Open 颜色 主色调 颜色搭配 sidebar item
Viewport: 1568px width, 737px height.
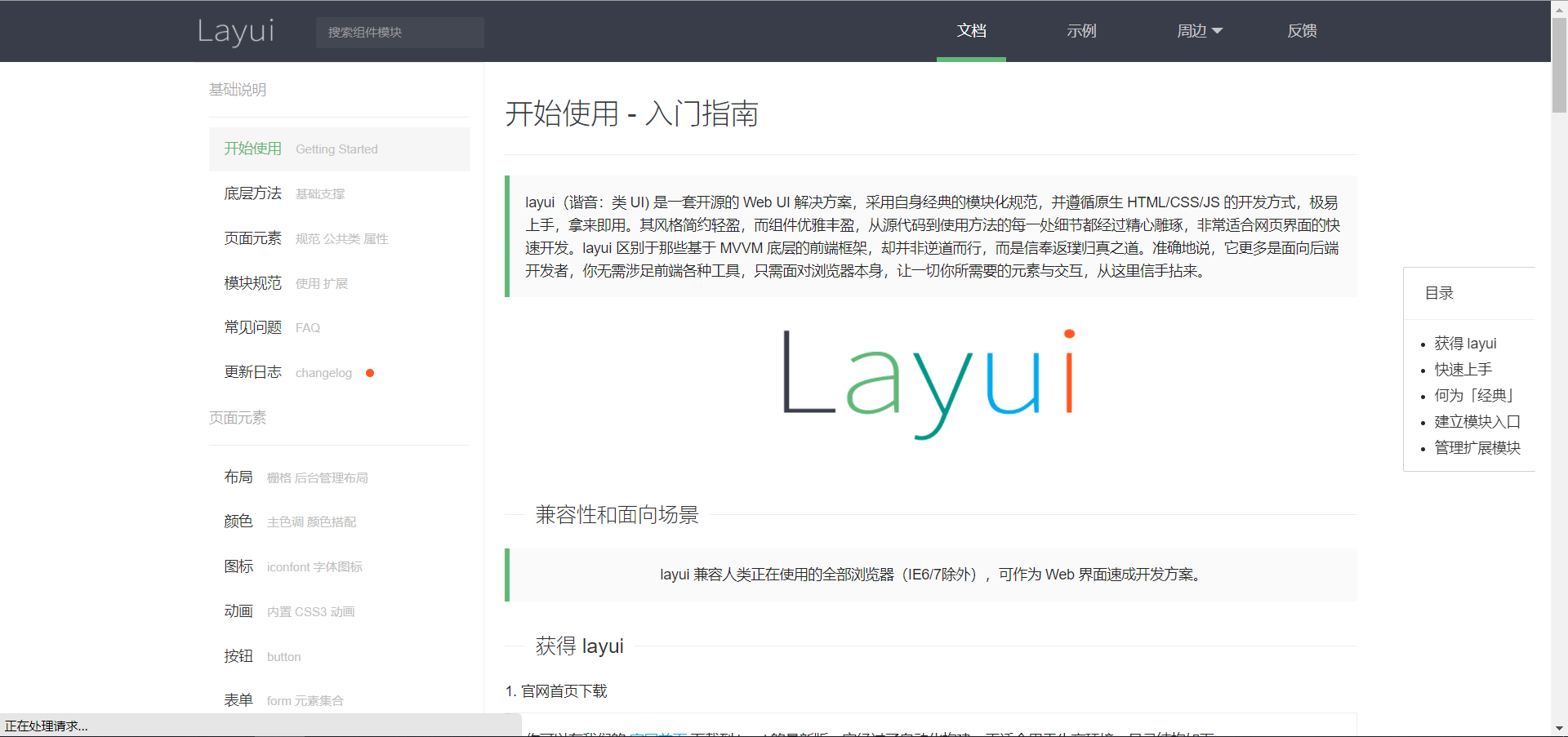click(x=340, y=522)
